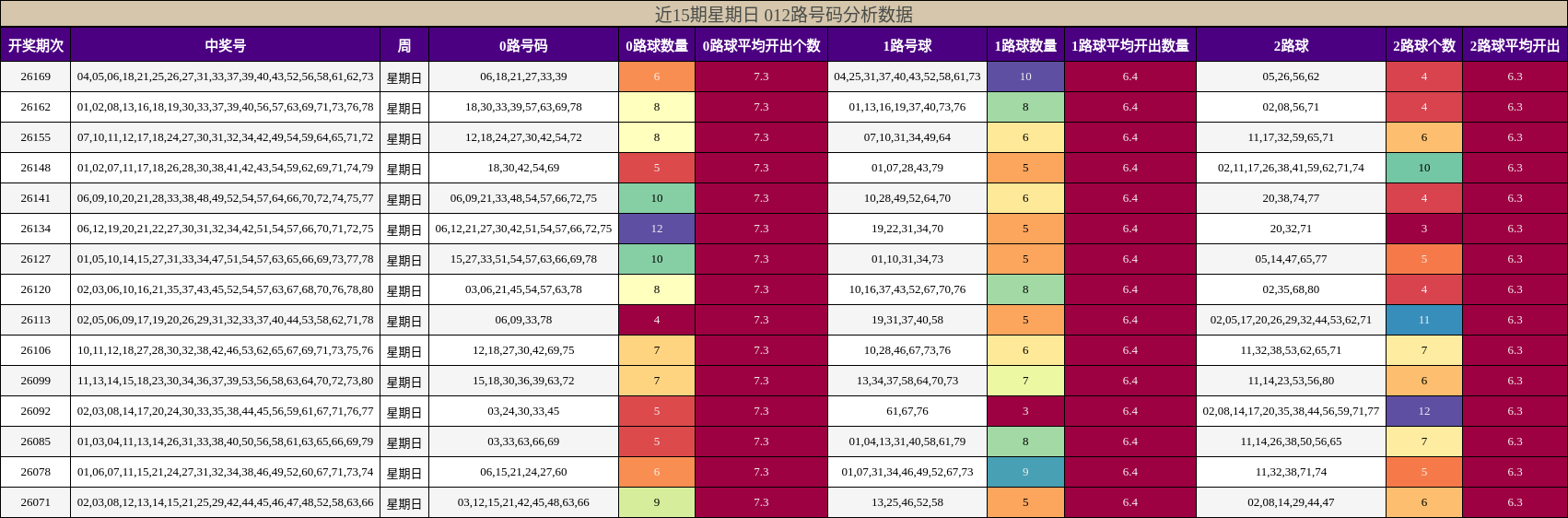Click the winning numbers cell in row 26169
The height and width of the screenshot is (518, 1568).
pos(226,77)
